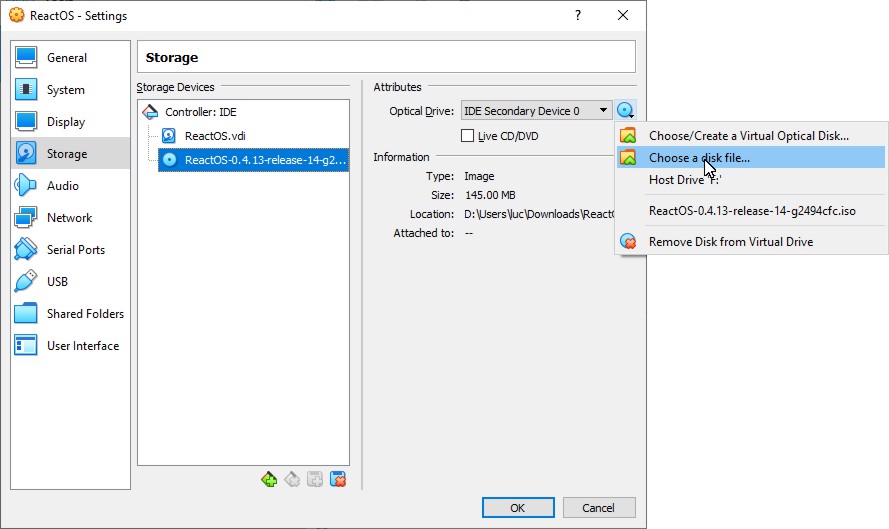Screen dimensions: 889x529
Task: Open the General settings category
Action: [x=70, y=57]
